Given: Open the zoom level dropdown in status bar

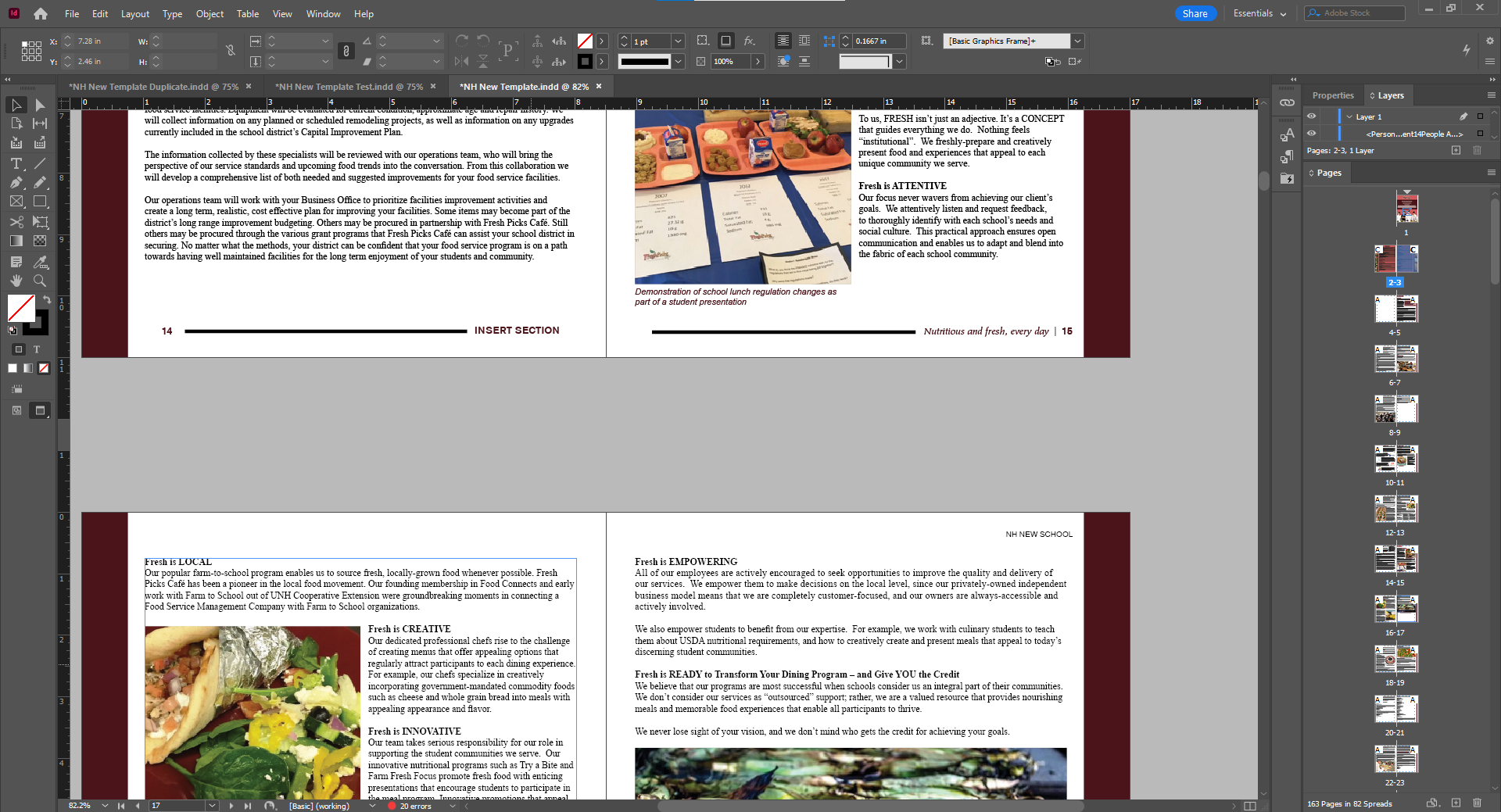Looking at the screenshot, I should (105, 806).
